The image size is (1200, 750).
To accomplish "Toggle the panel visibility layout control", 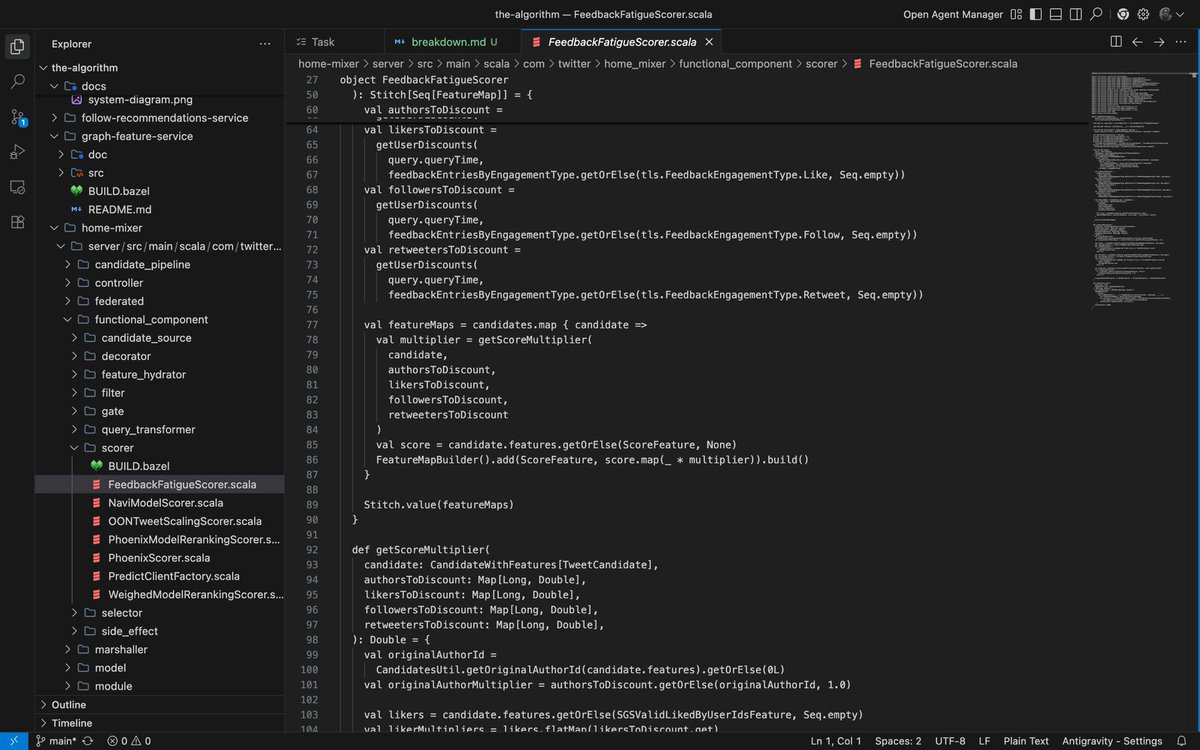I will click(x=1055, y=15).
